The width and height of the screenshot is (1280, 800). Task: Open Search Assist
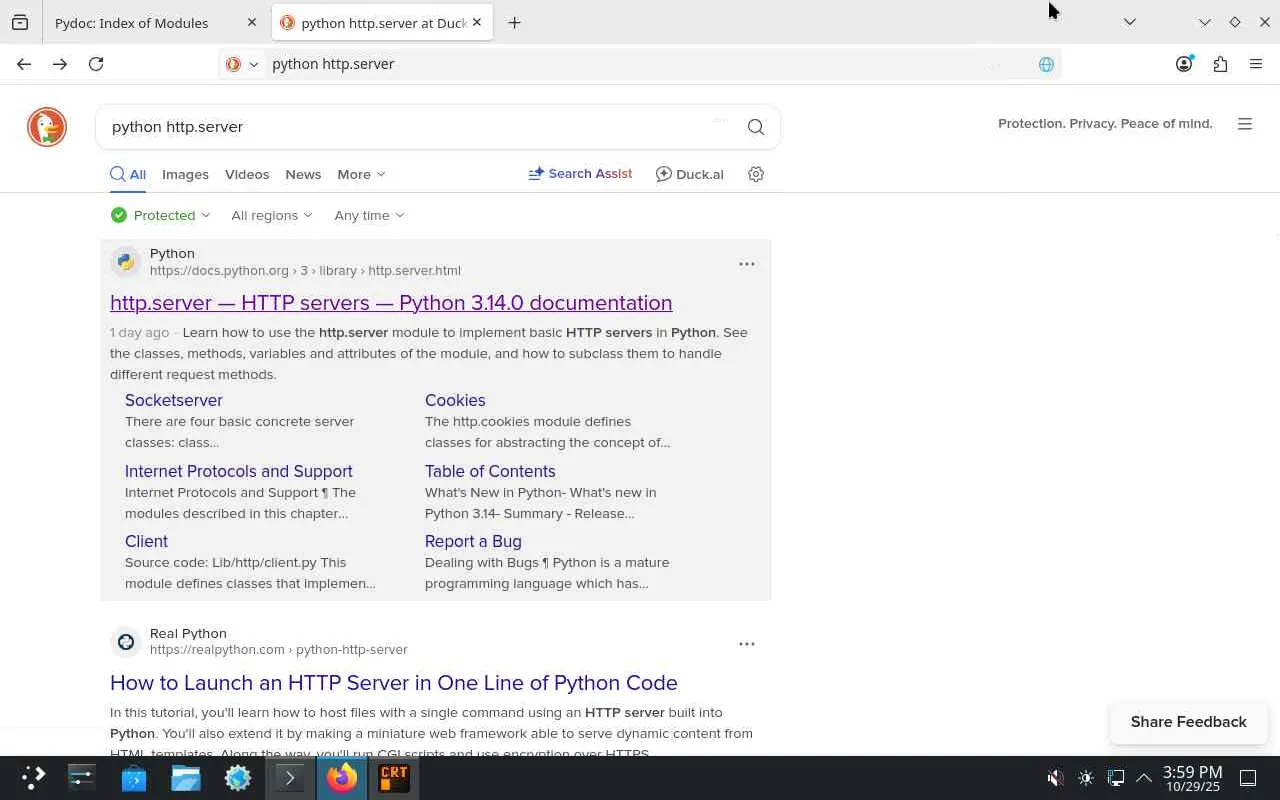580,174
